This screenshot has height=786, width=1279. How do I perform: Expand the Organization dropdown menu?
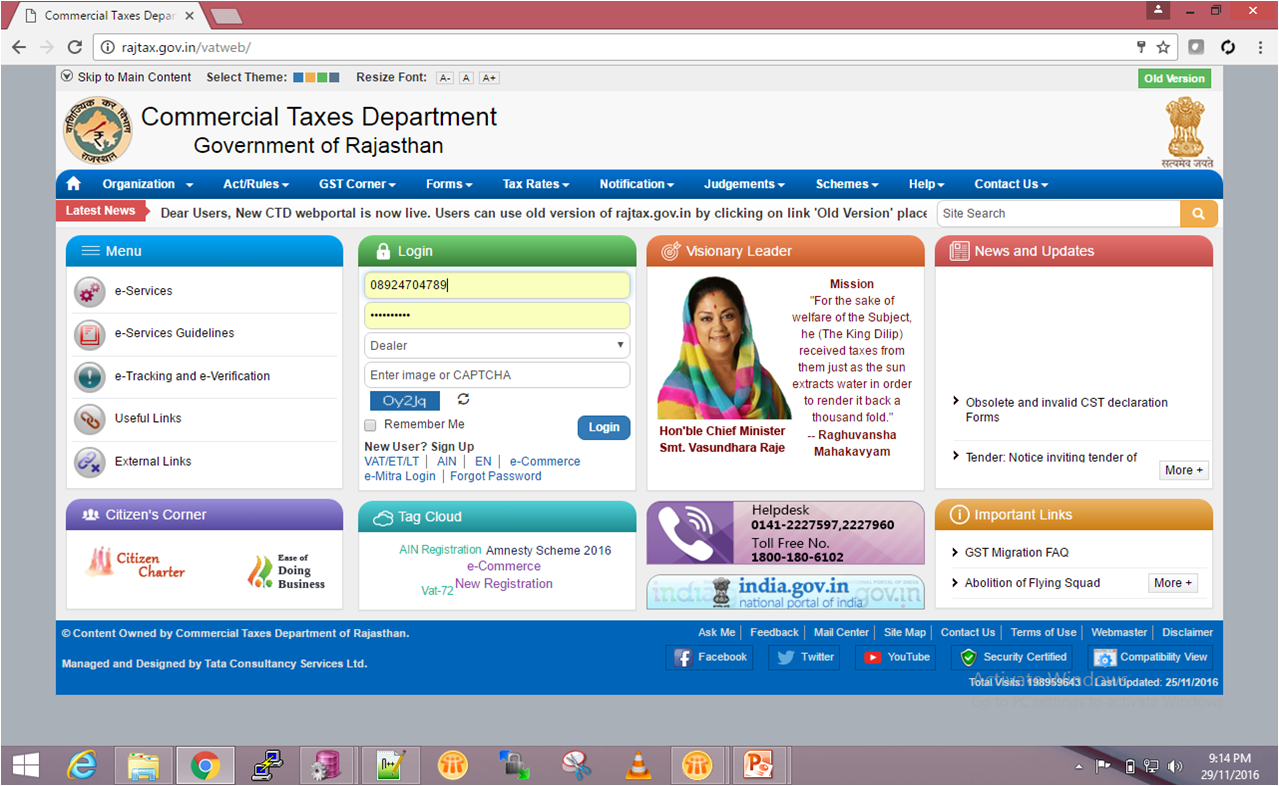pyautogui.click(x=147, y=184)
